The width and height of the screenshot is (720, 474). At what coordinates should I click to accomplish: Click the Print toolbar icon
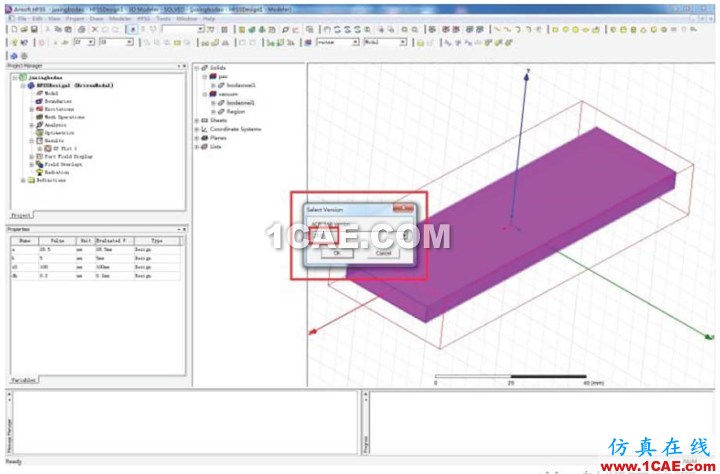[81, 29]
